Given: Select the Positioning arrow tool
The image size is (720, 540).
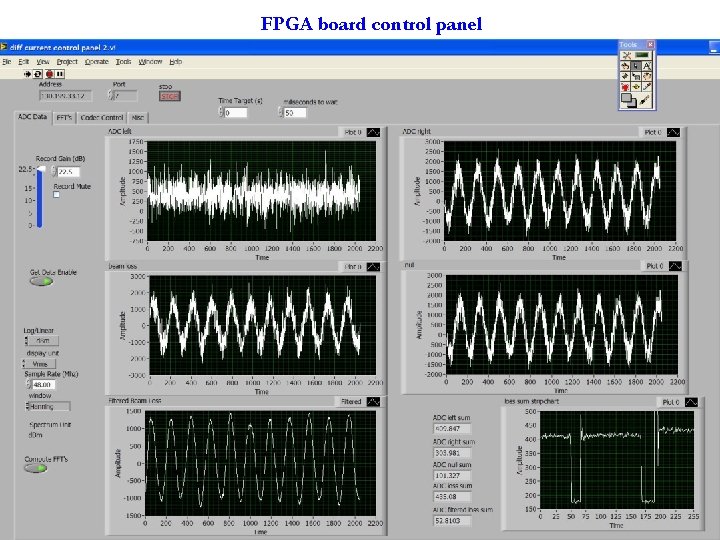Looking at the screenshot, I should pos(636,66).
